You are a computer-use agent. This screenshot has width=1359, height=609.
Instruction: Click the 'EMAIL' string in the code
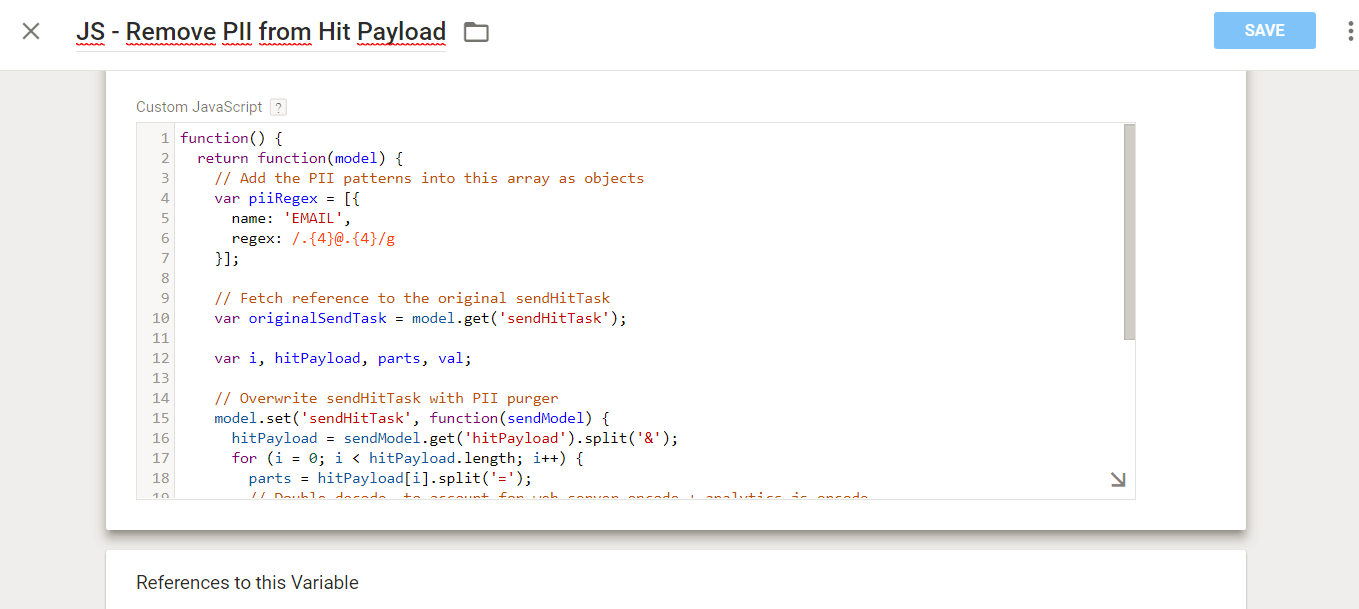(x=318, y=218)
